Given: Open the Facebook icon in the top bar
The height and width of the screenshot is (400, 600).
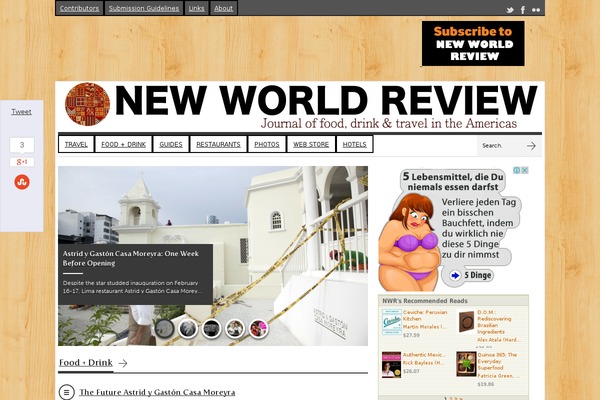Looking at the screenshot, I should (x=523, y=10).
